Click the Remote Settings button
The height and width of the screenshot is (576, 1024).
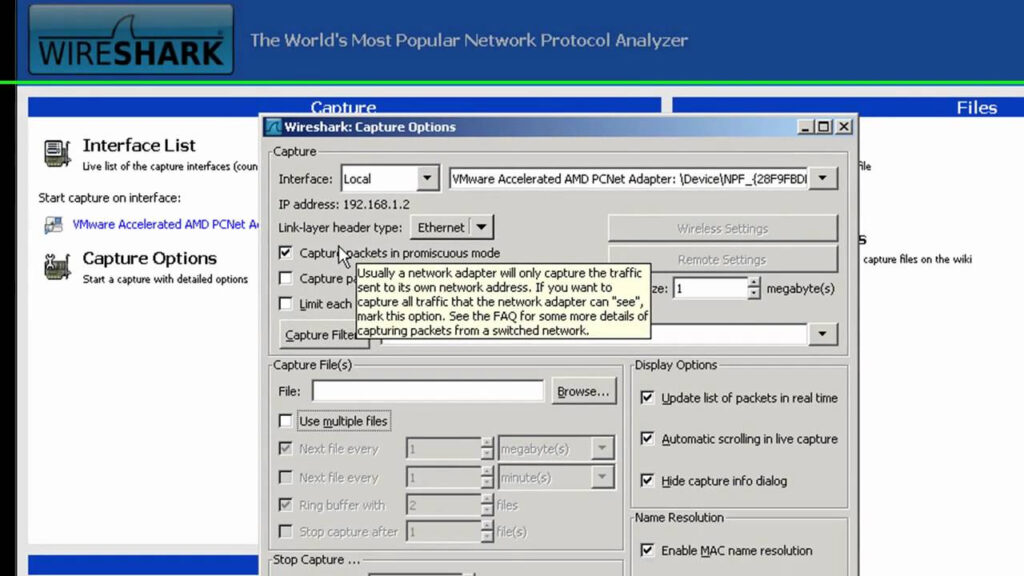tap(722, 259)
